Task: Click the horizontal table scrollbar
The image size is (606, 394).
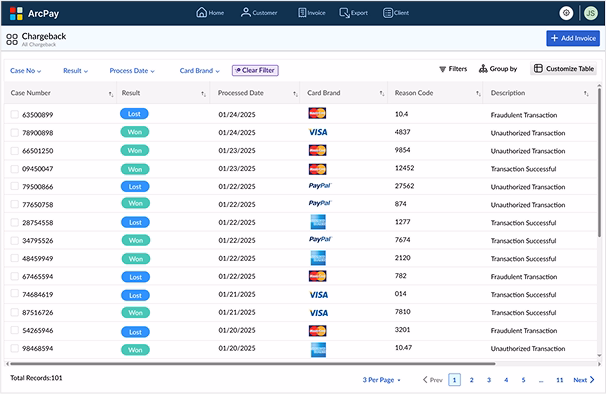Action: 252,364
